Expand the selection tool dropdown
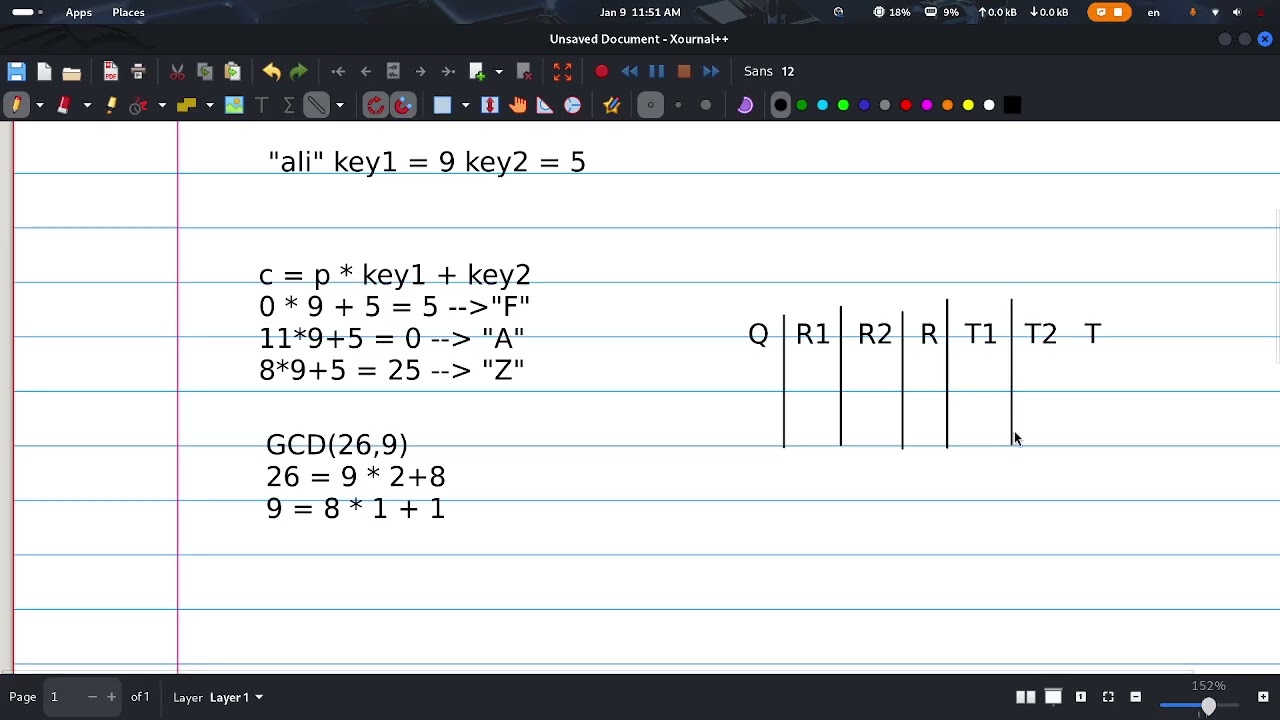 point(209,105)
